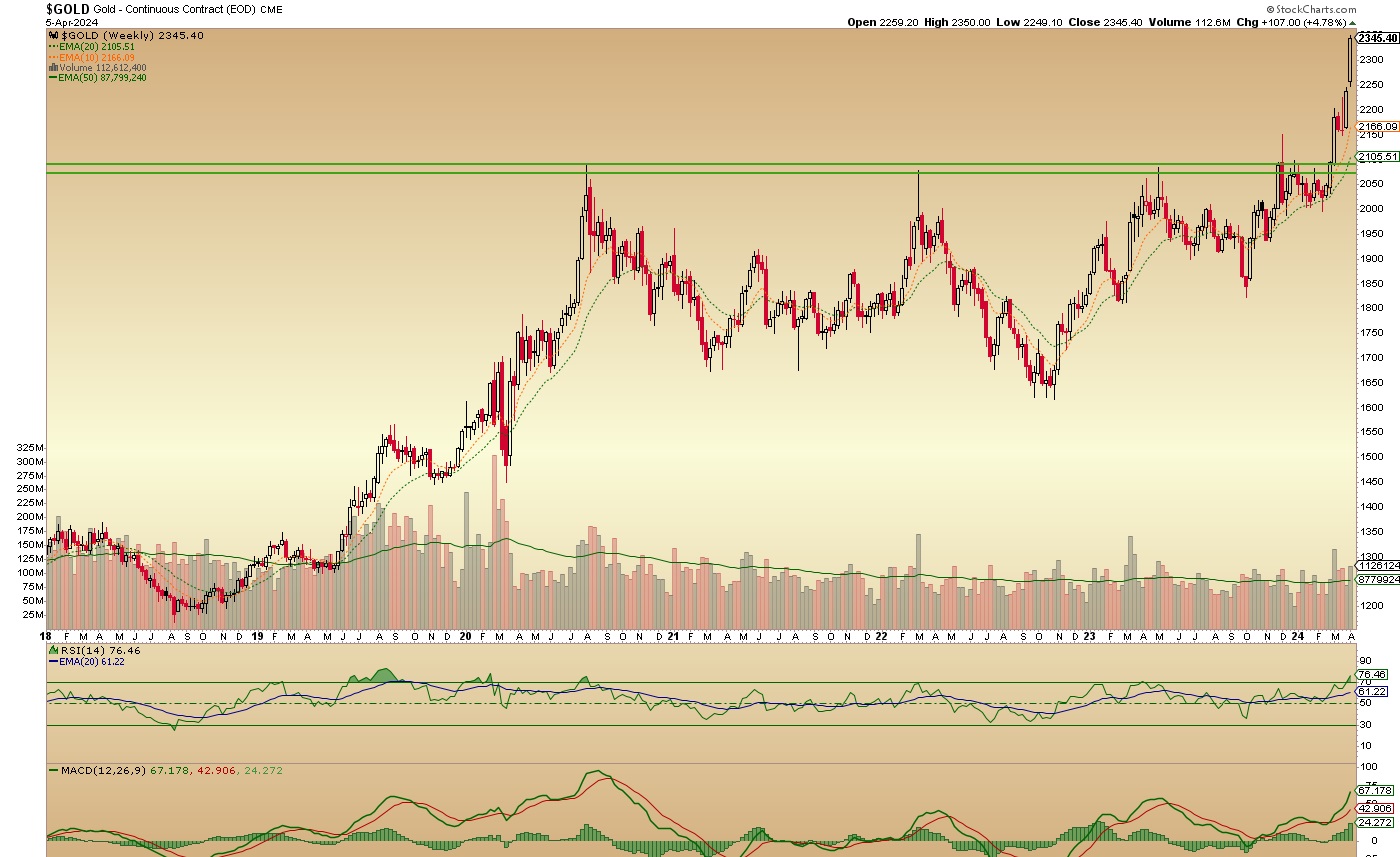Click the solid green EMA(50) legend line
The height and width of the screenshot is (857, 1400).
(53, 77)
